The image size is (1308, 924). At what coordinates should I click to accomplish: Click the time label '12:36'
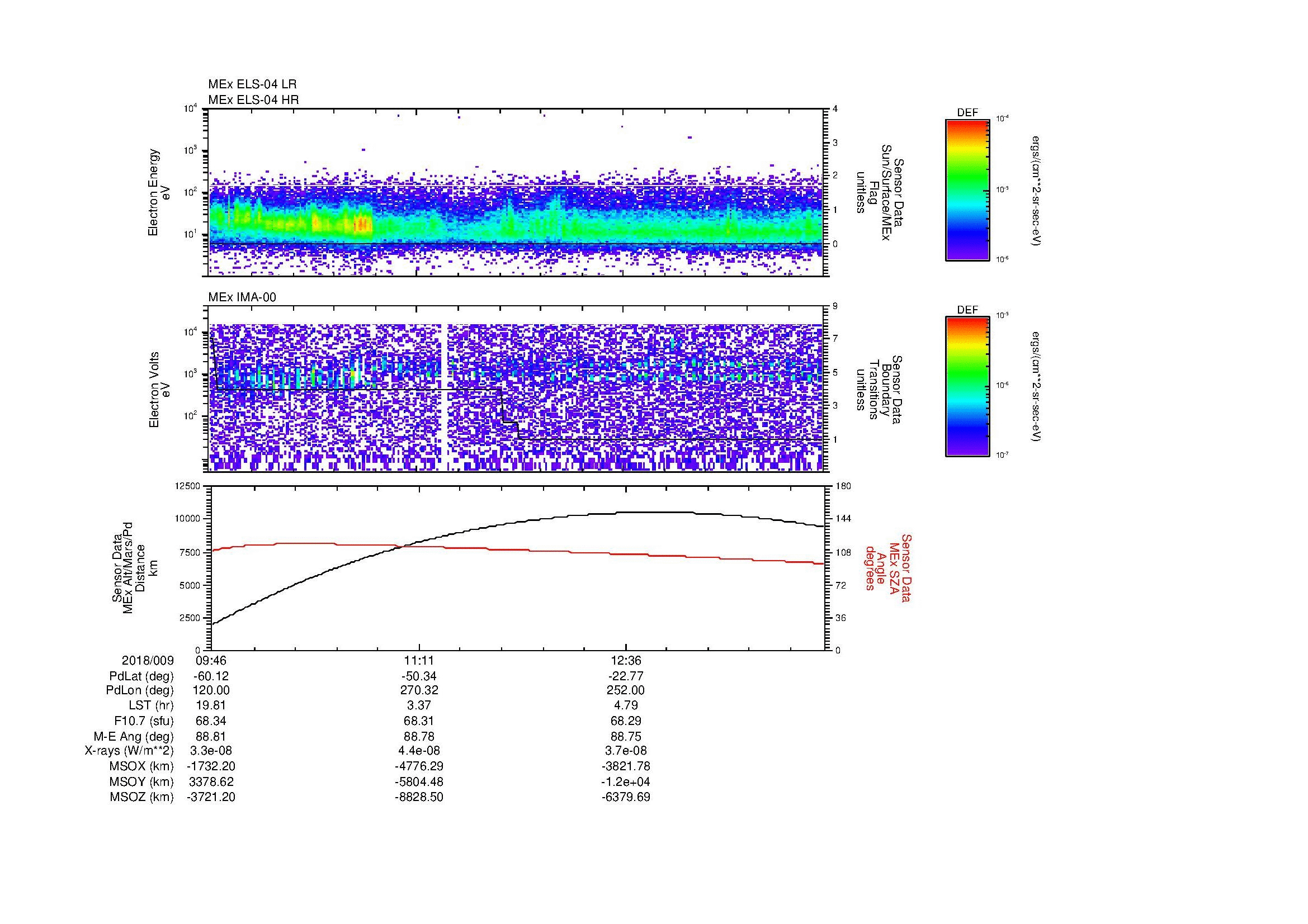pyautogui.click(x=626, y=660)
